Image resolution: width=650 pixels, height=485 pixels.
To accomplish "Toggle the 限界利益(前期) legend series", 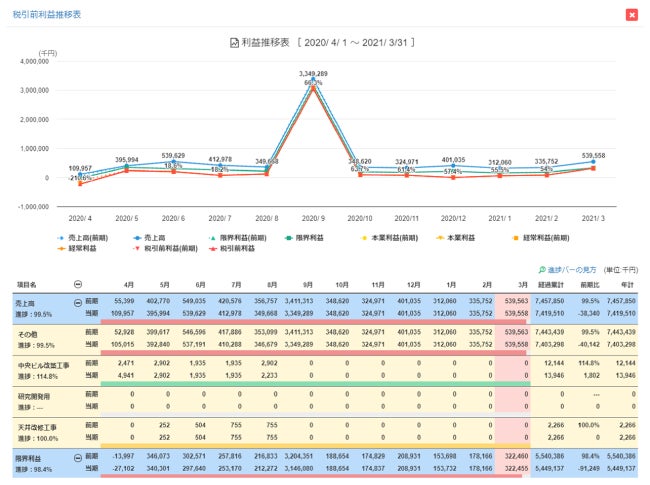I will click(238, 238).
